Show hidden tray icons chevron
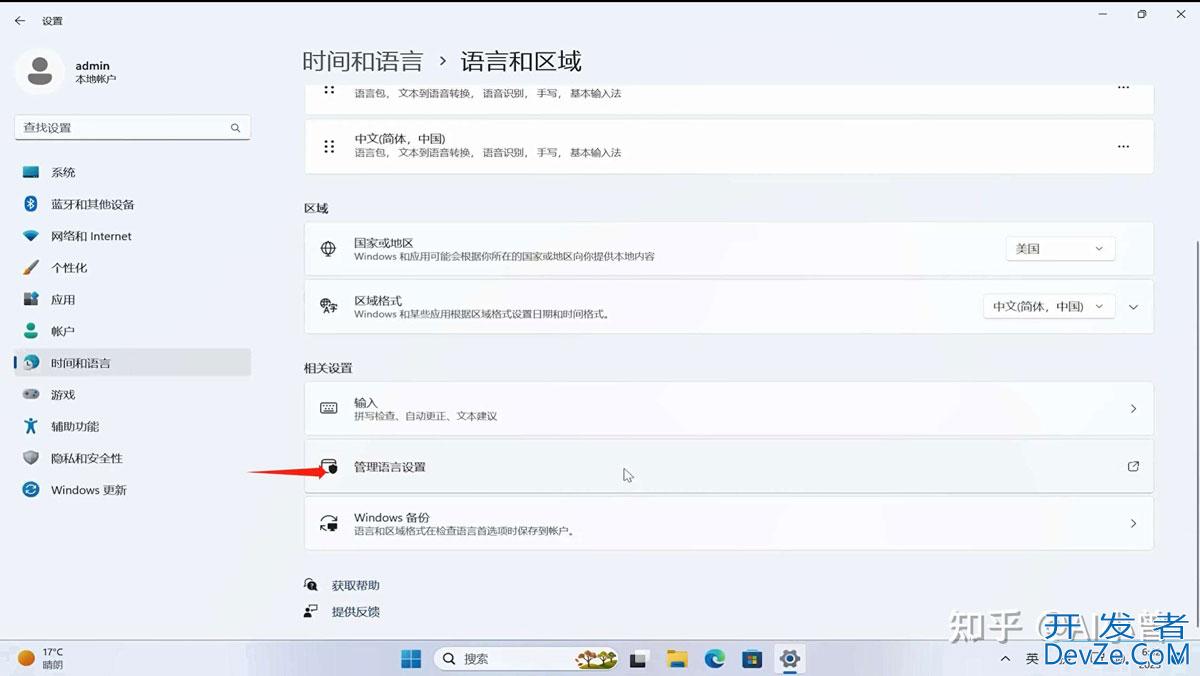Image resolution: width=1200 pixels, height=676 pixels. [1004, 659]
